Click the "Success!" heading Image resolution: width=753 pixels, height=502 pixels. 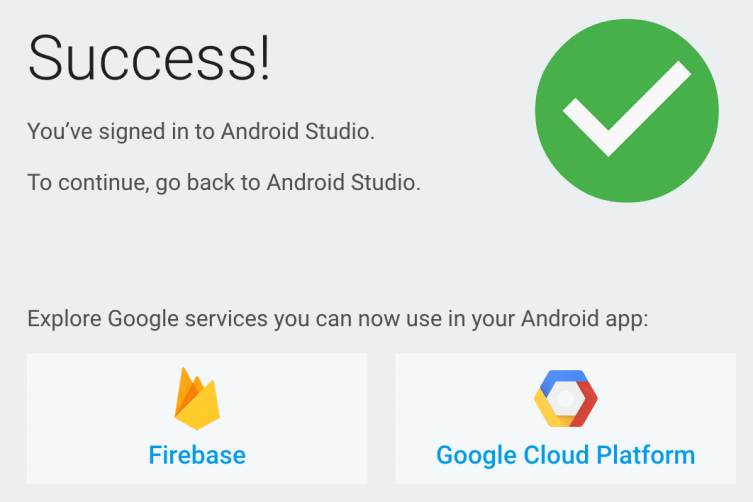(149, 58)
